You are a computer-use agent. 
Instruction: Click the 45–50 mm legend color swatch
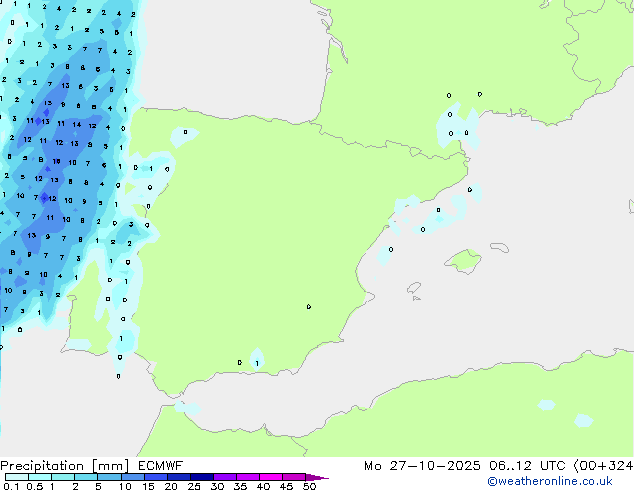pyautogui.click(x=294, y=477)
